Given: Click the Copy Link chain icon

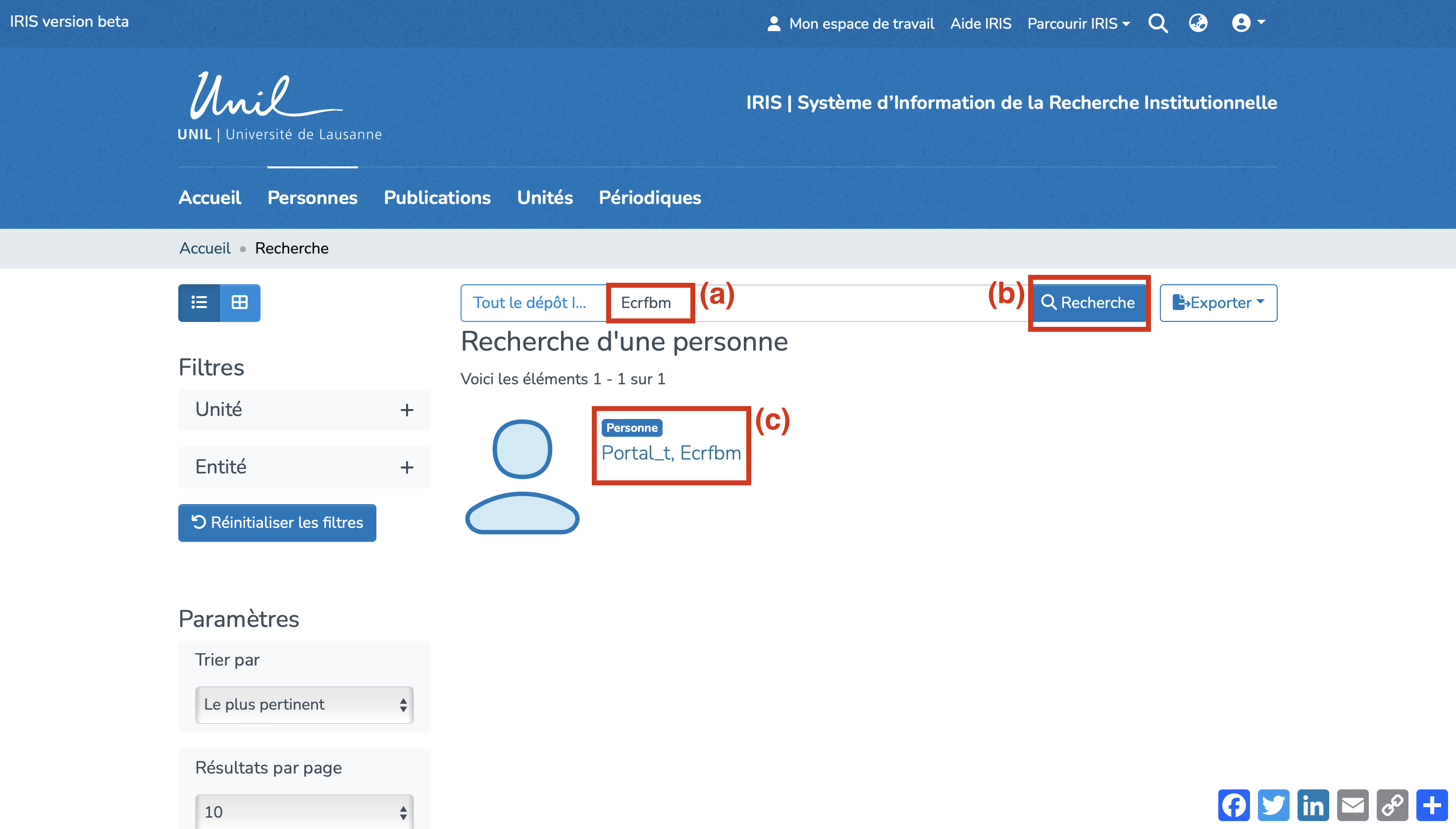Looking at the screenshot, I should [x=1392, y=805].
